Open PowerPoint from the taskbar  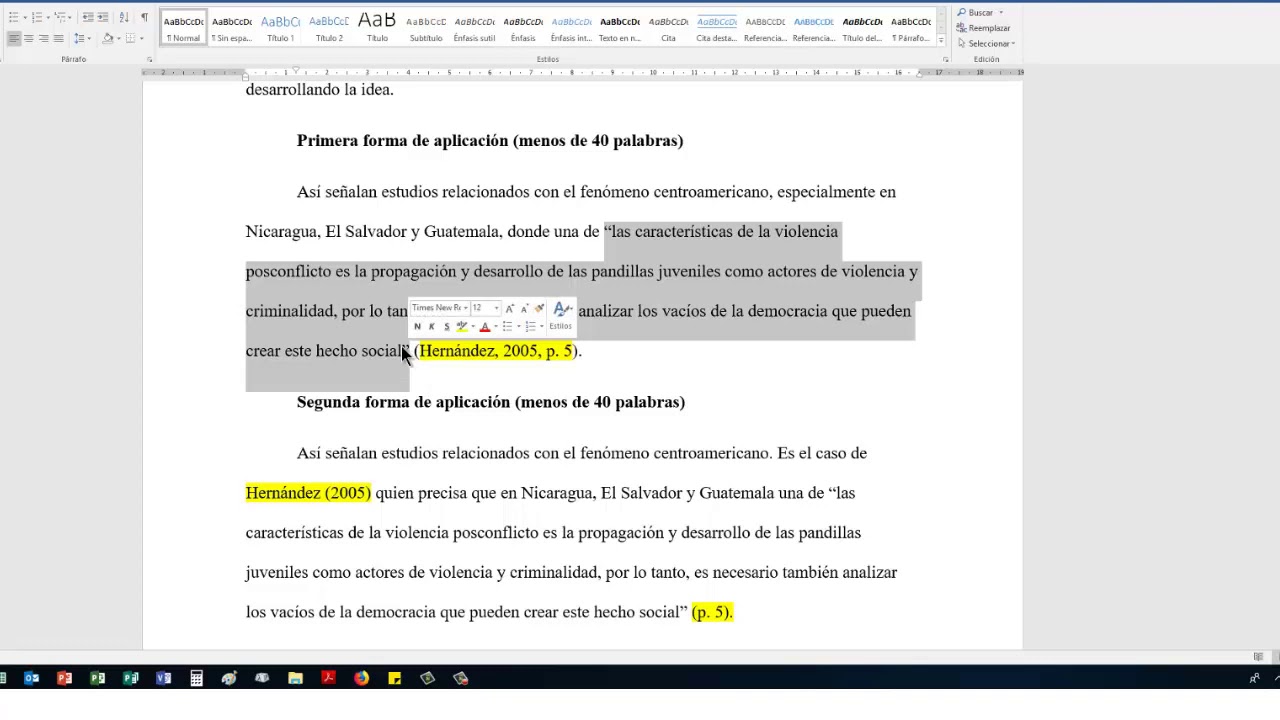(64, 679)
